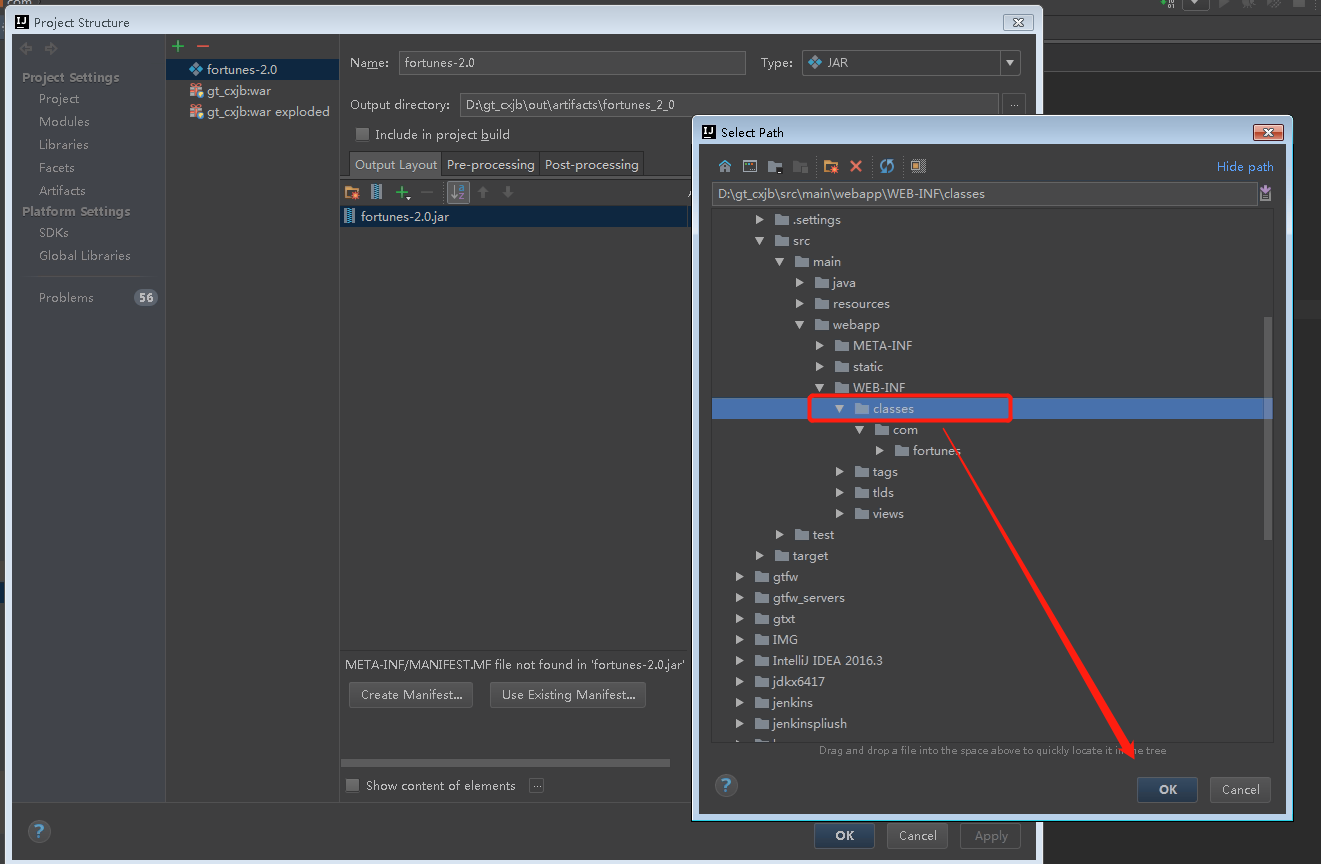The image size is (1321, 864).
Task: Add a new artifact with the green plus icon
Action: tap(177, 45)
